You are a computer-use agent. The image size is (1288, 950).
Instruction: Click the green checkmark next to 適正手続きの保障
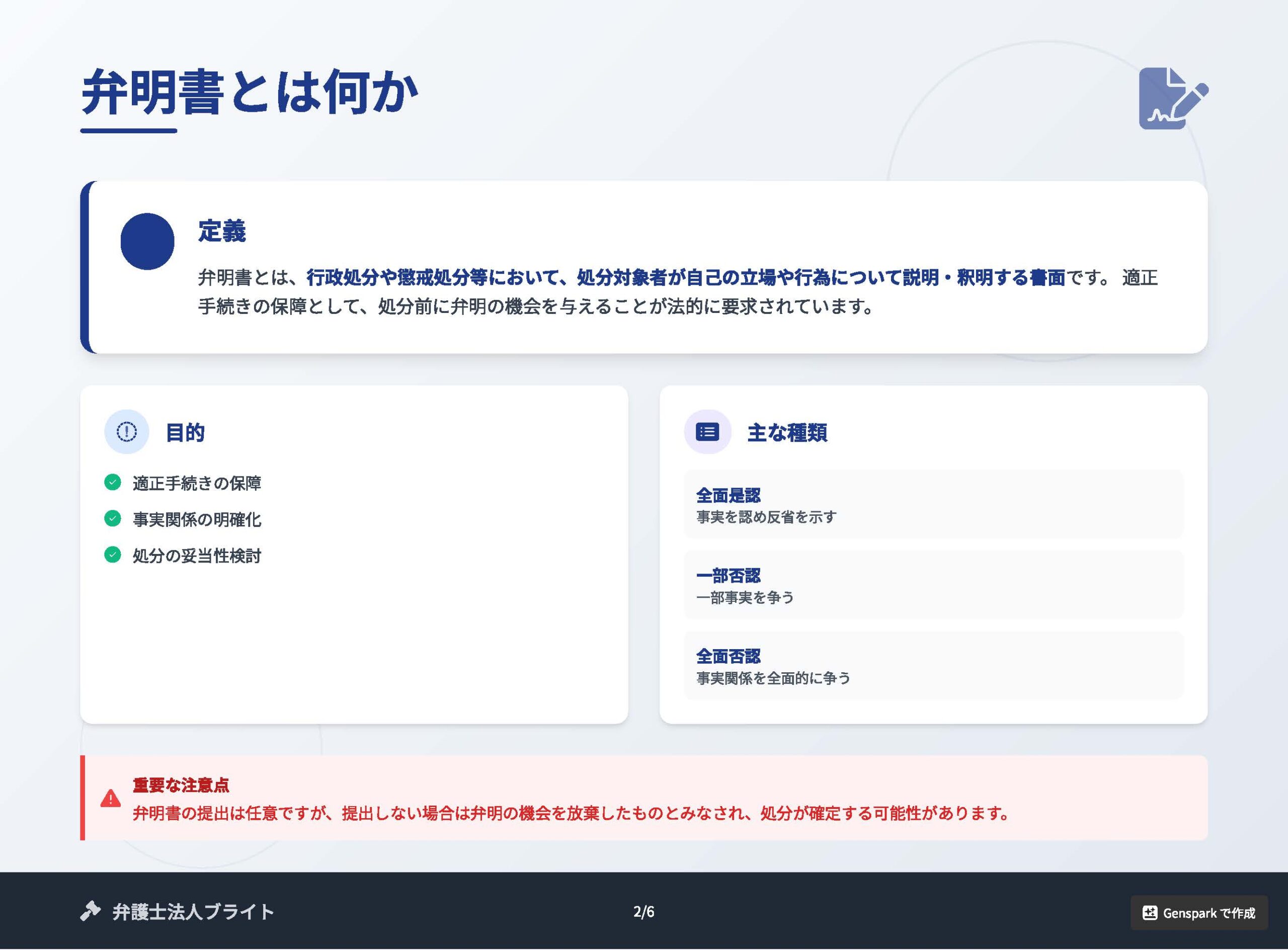(x=113, y=483)
